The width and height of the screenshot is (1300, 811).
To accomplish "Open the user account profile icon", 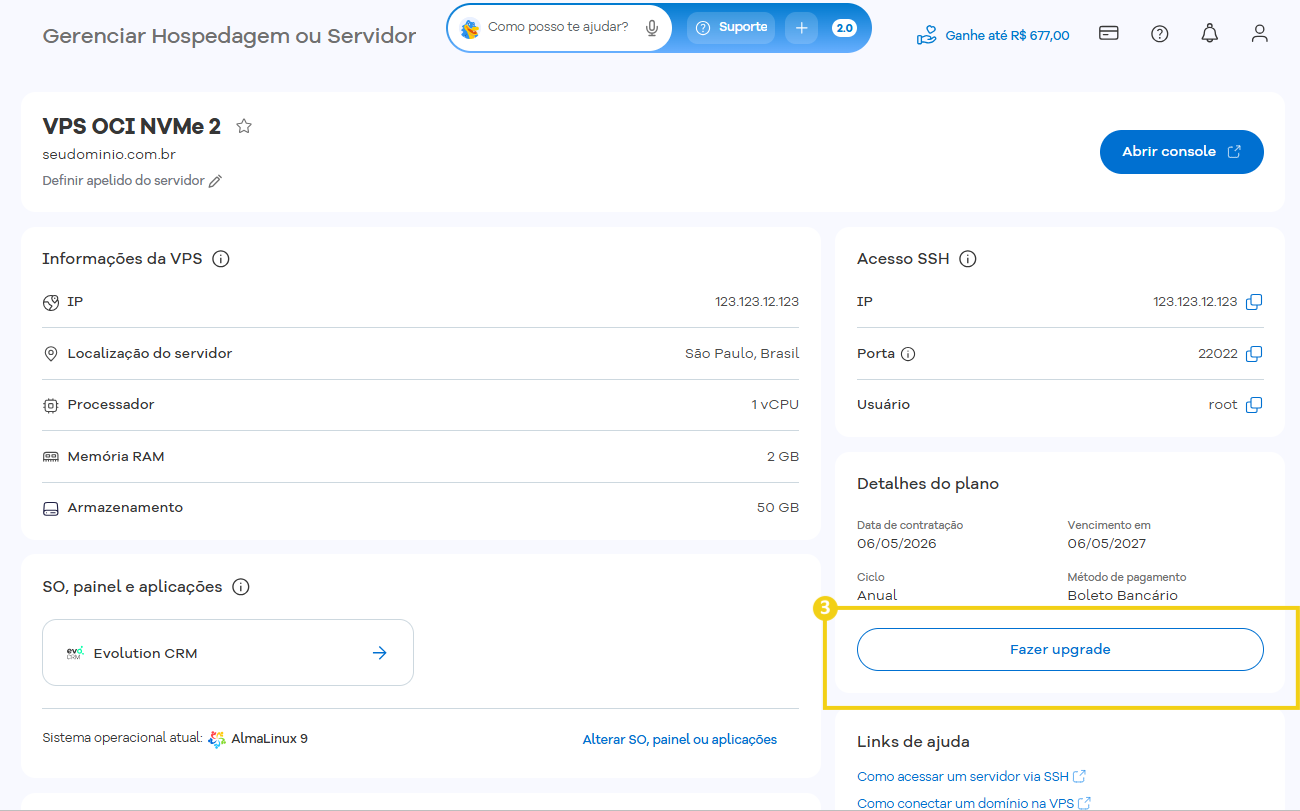I will click(1260, 33).
